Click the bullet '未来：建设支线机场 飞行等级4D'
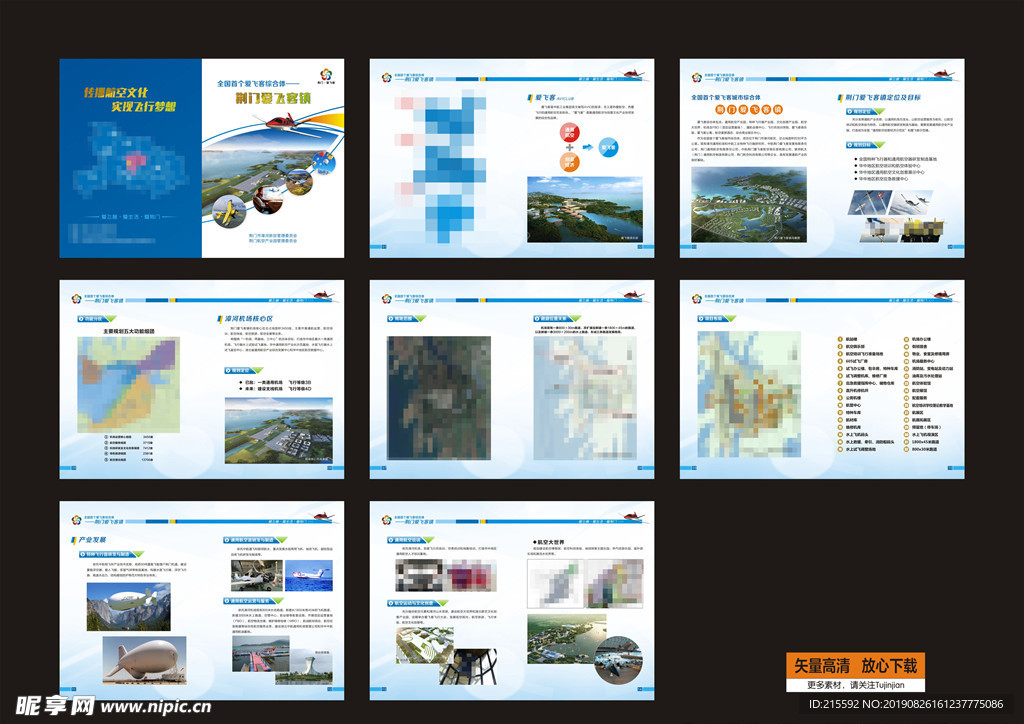 pos(276,388)
